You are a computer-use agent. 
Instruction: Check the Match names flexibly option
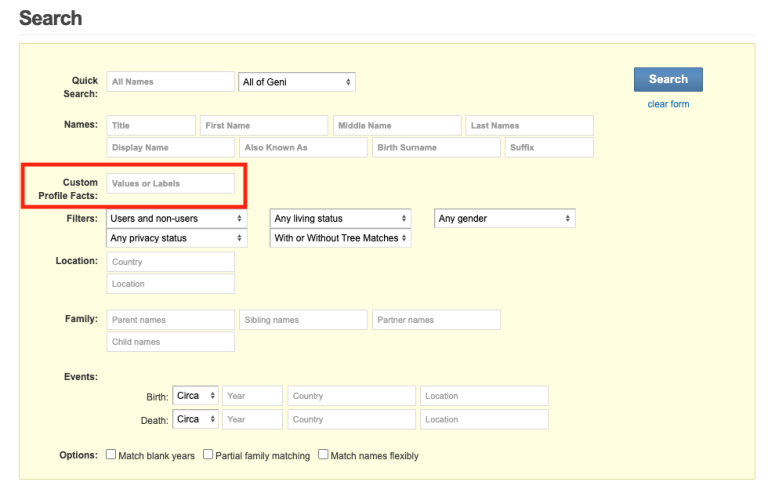click(323, 455)
